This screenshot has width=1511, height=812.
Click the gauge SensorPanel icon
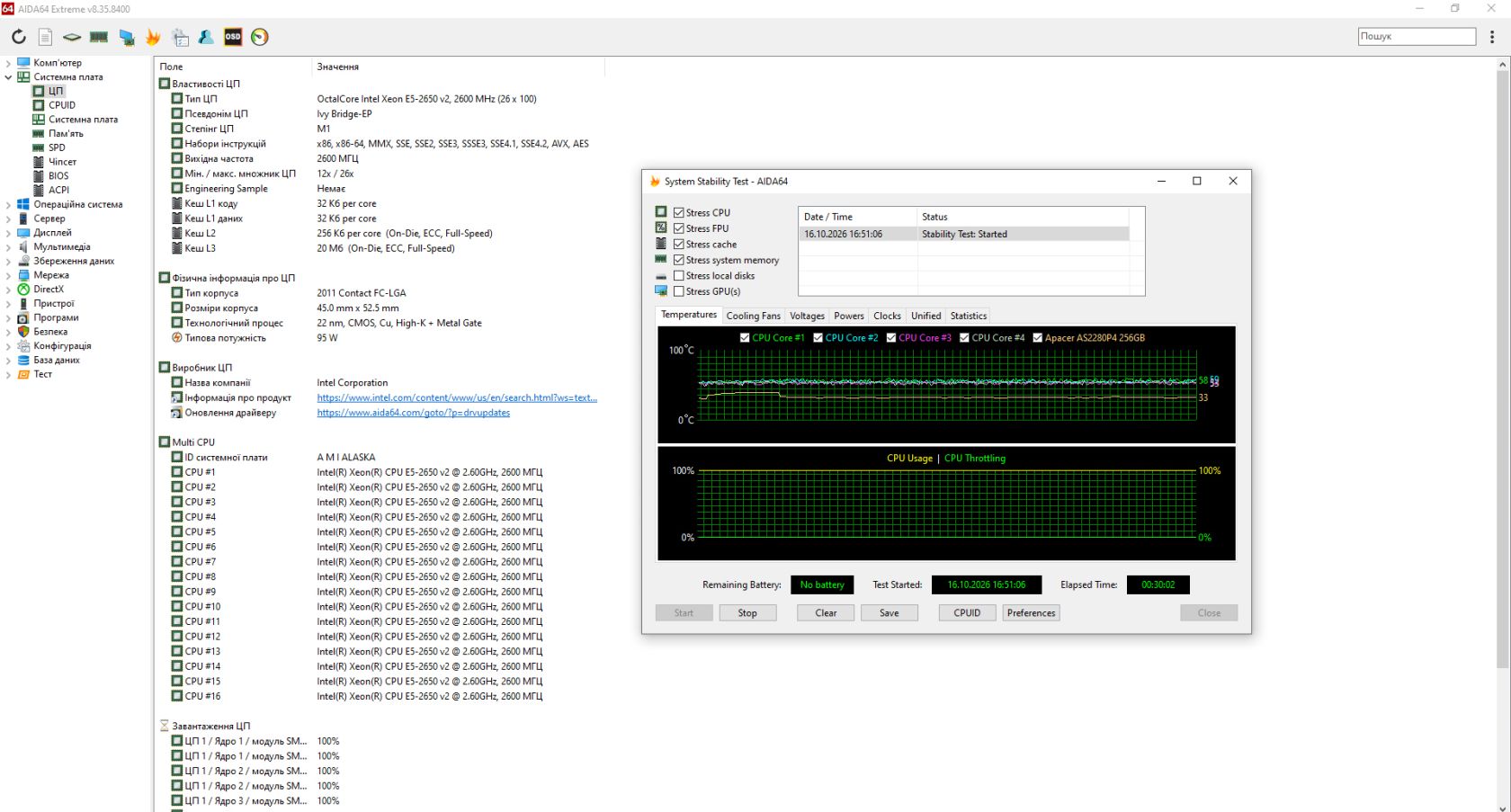coord(260,37)
